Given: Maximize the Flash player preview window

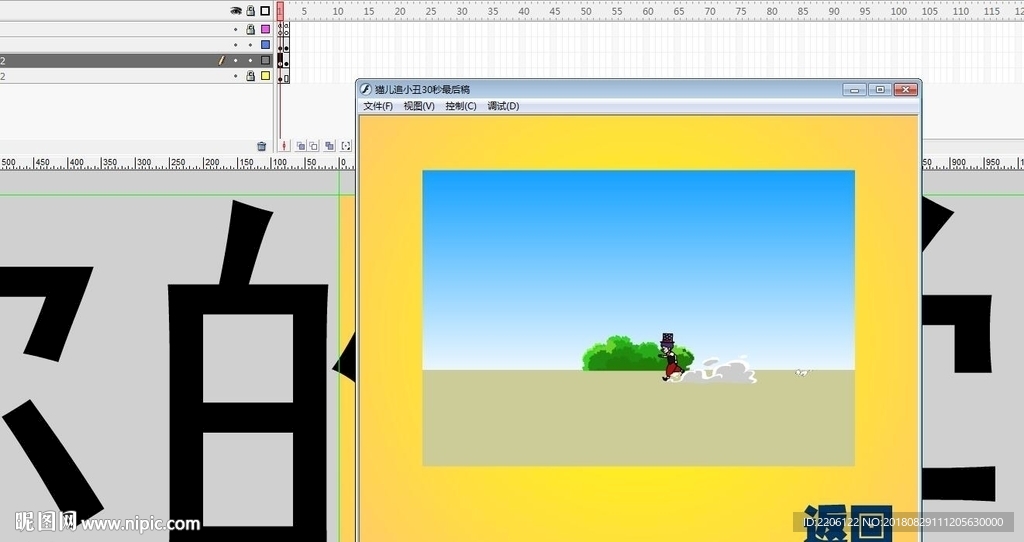Looking at the screenshot, I should pyautogui.click(x=880, y=89).
